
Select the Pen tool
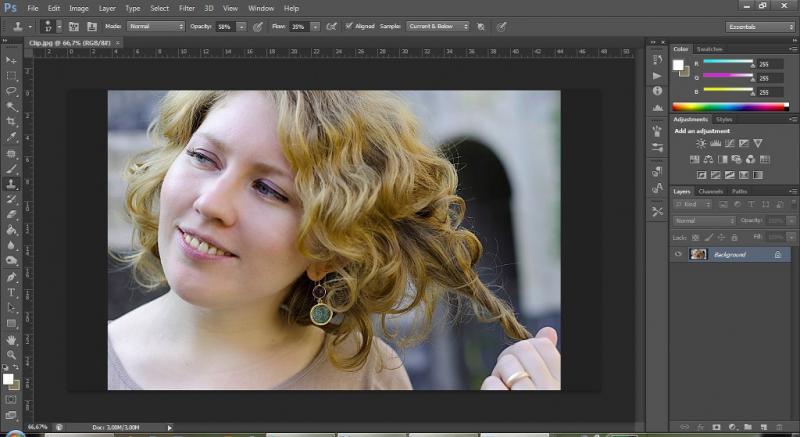pyautogui.click(x=11, y=277)
